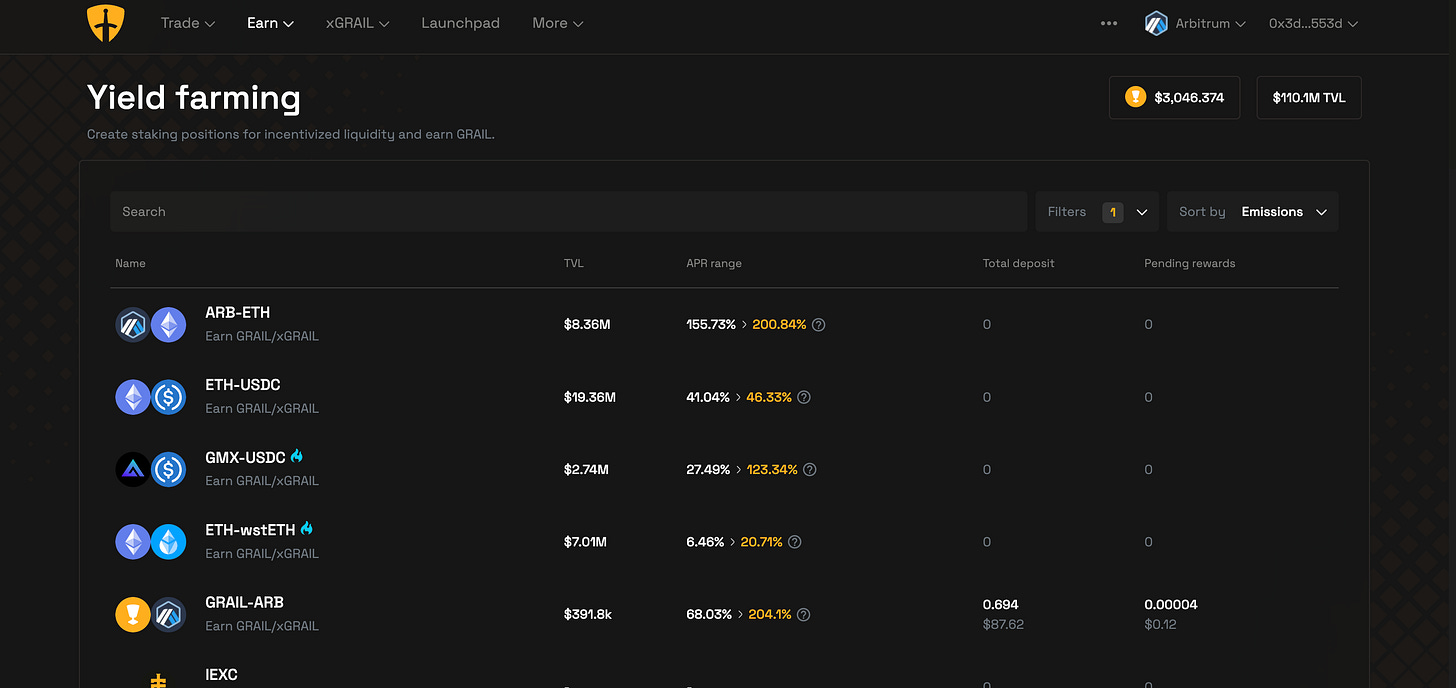Open the Trade menu

pos(188,23)
